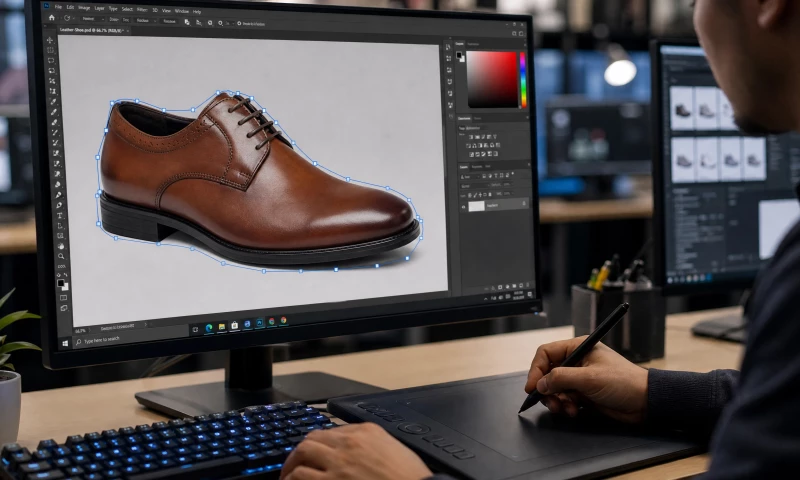Toggle lock image pixels
This screenshot has width=800, height=480.
point(475,195)
